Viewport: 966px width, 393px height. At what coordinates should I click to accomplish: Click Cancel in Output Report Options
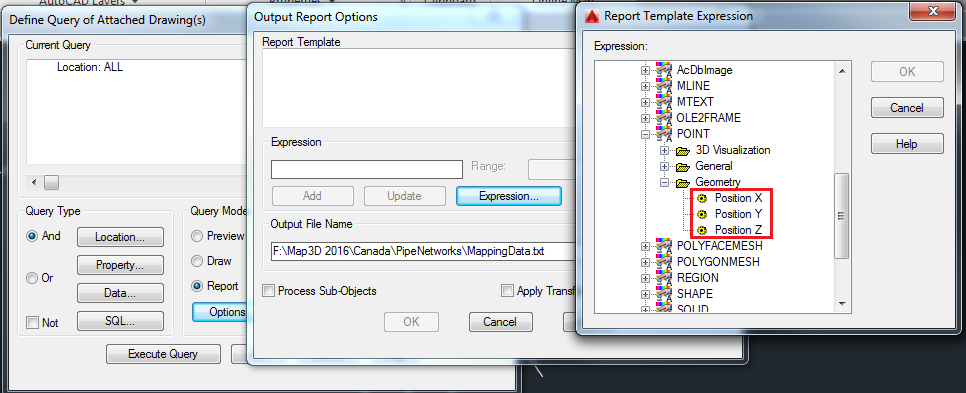click(x=500, y=322)
